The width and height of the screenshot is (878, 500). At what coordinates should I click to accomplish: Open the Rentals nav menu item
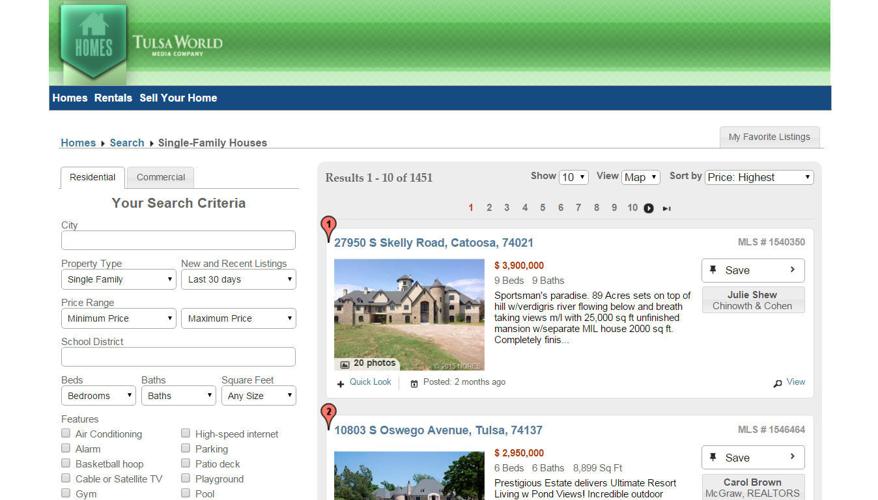pos(113,98)
